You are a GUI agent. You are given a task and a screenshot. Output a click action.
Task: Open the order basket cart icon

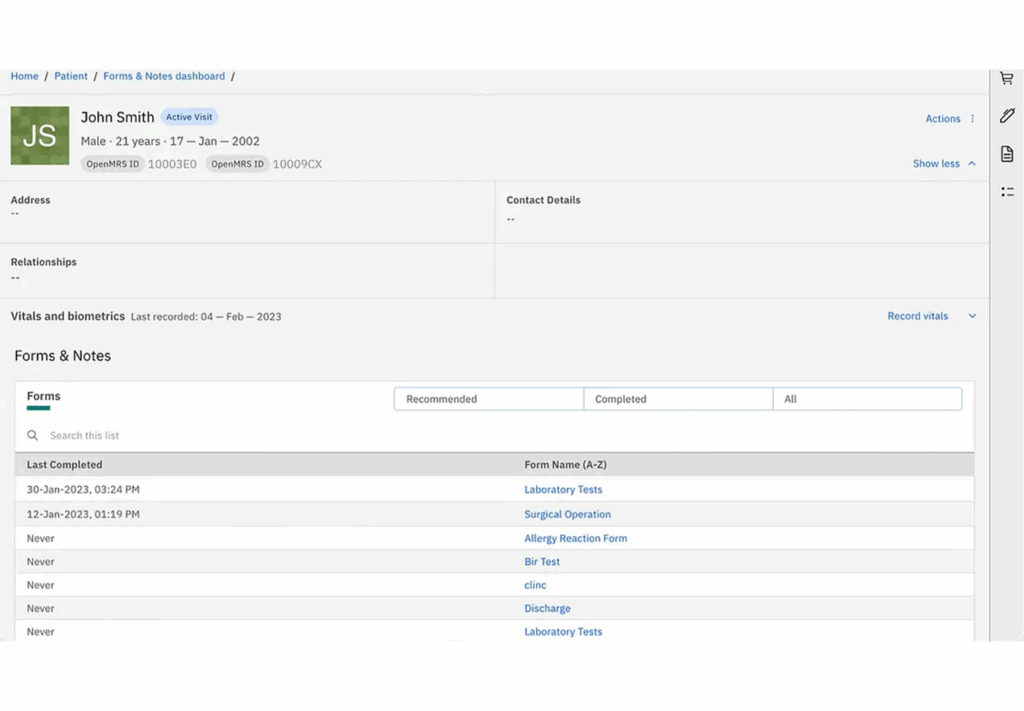click(1006, 79)
